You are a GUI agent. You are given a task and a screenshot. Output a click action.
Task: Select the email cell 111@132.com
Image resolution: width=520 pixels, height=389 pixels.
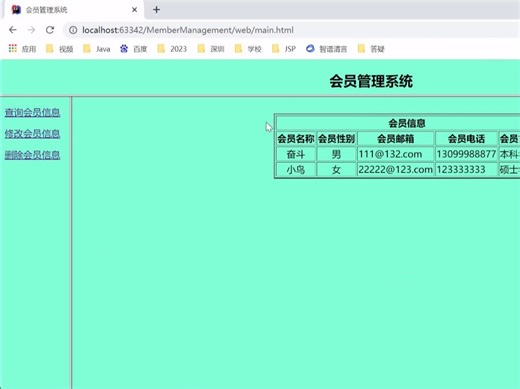tap(396, 154)
